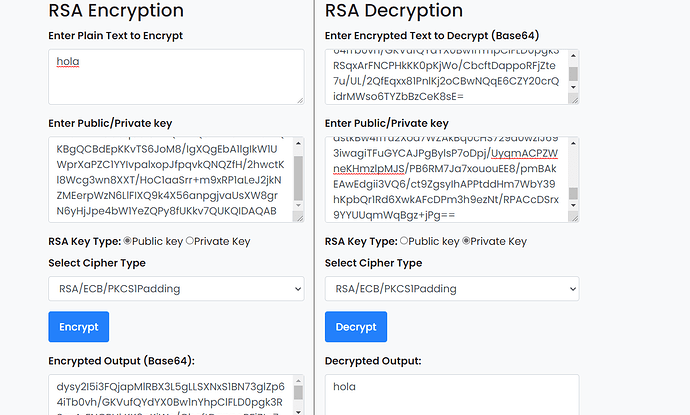This screenshot has width=690, height=415.
Task: Click the resize grip of the plain text box
Action: pos(298,99)
